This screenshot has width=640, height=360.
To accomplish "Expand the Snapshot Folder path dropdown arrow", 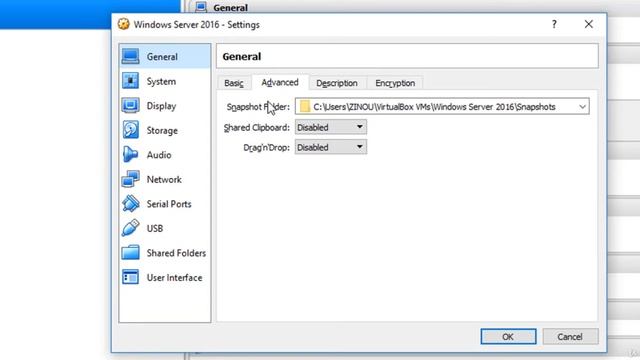I will pyautogui.click(x=582, y=107).
